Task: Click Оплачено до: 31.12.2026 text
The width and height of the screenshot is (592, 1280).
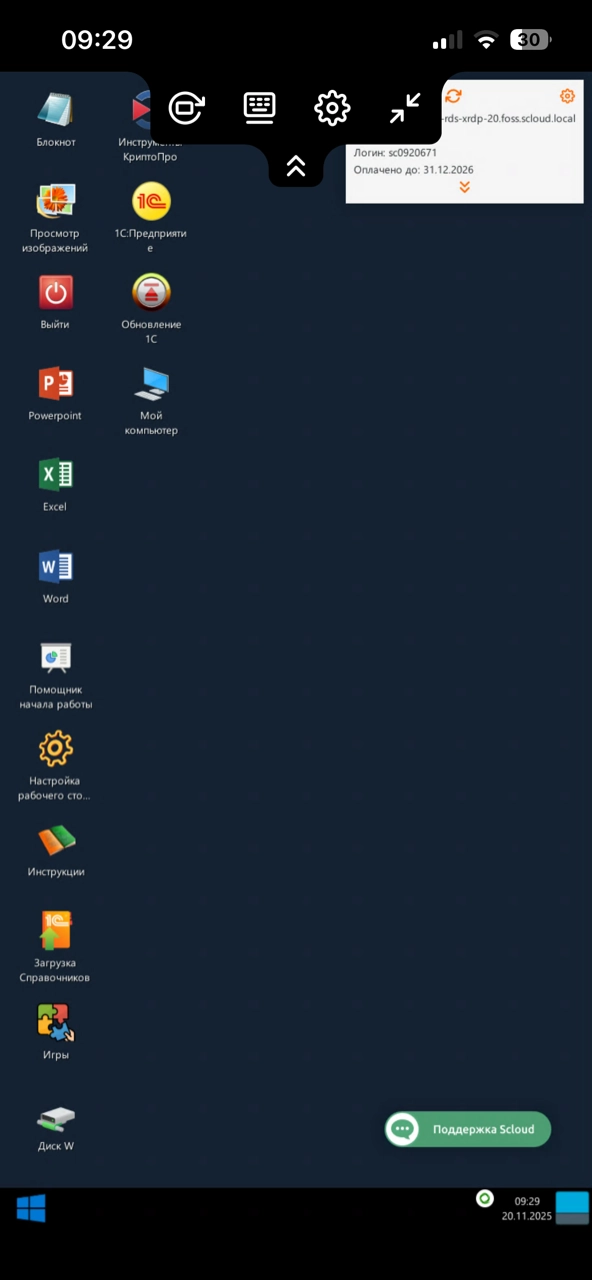Action: (x=413, y=170)
